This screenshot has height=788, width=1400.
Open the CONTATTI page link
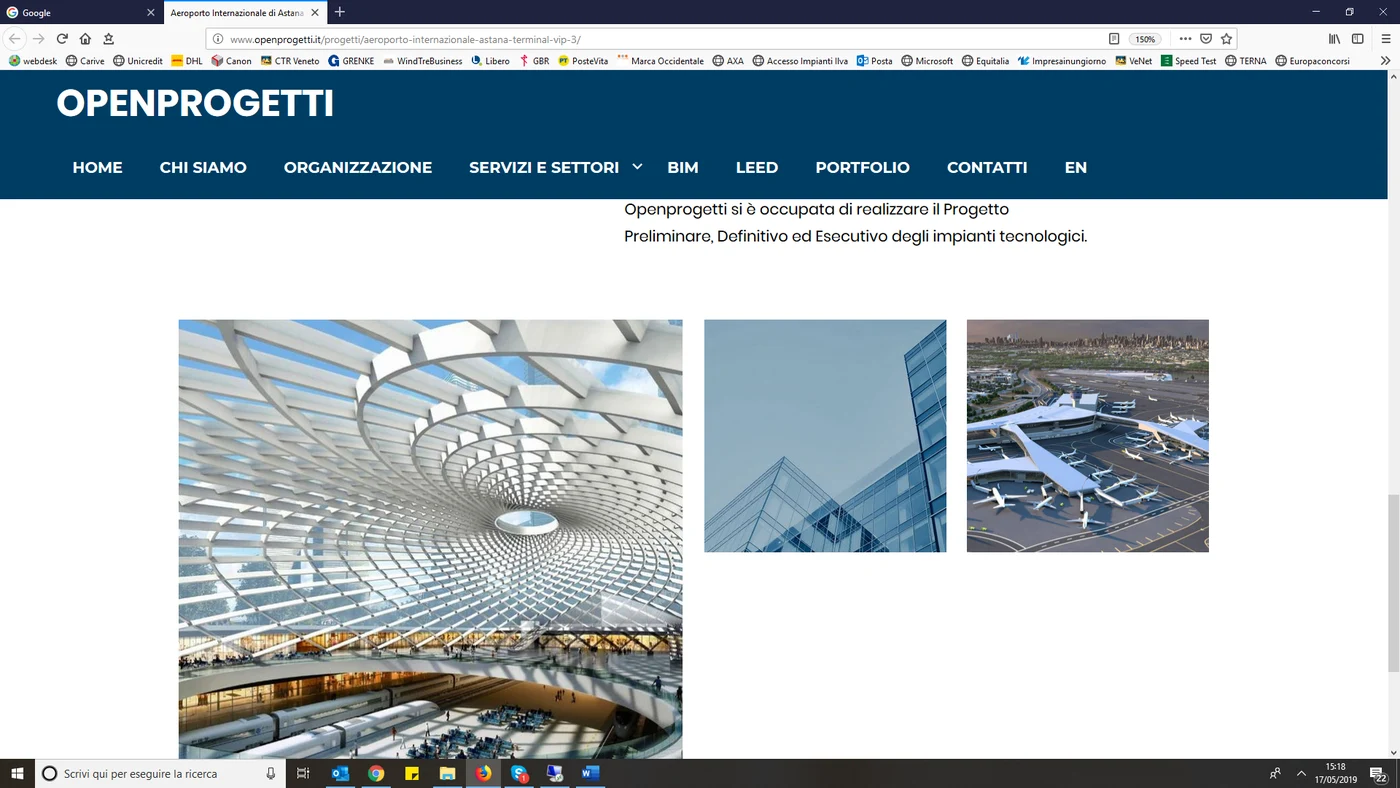pyautogui.click(x=987, y=168)
